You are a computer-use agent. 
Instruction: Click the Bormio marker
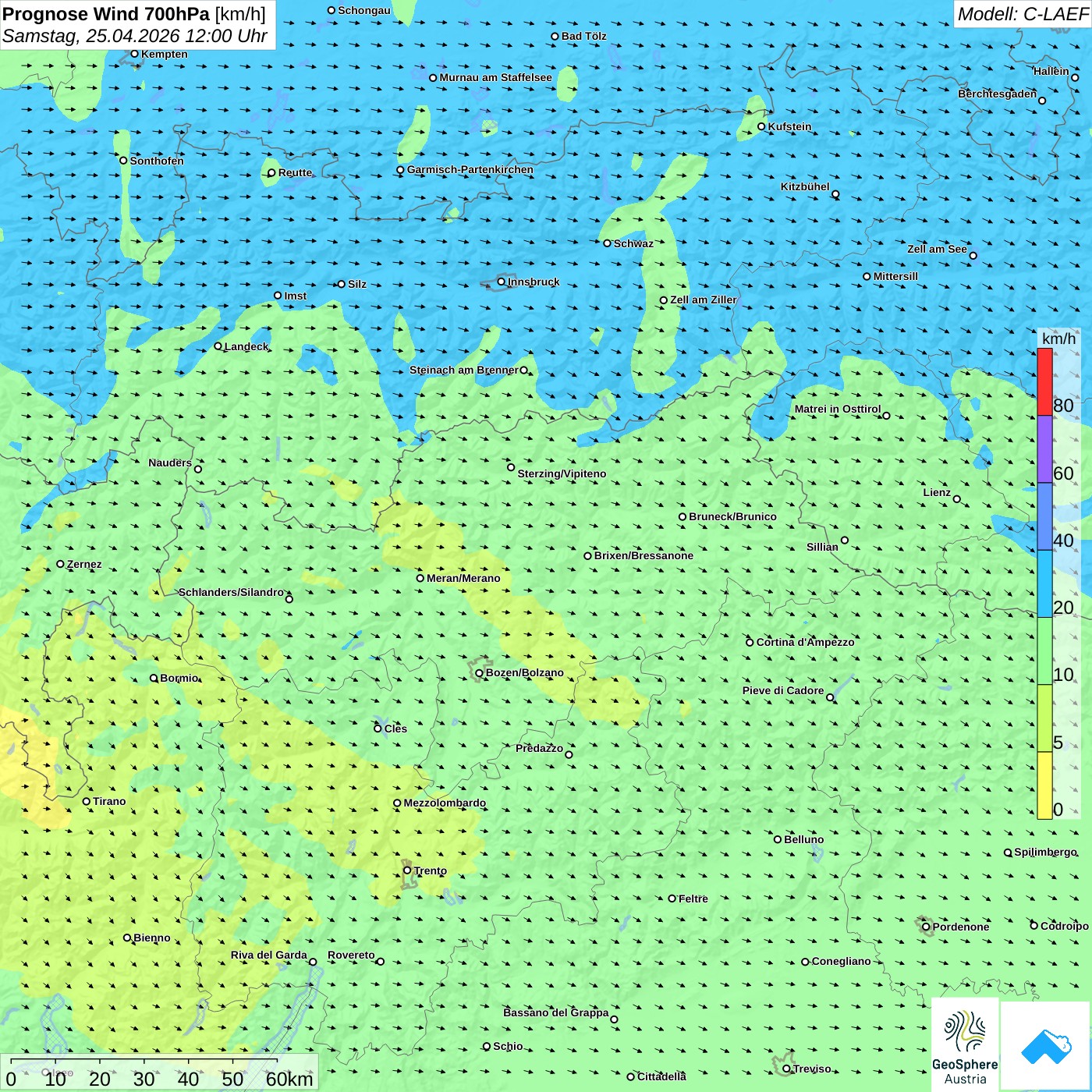(x=154, y=678)
